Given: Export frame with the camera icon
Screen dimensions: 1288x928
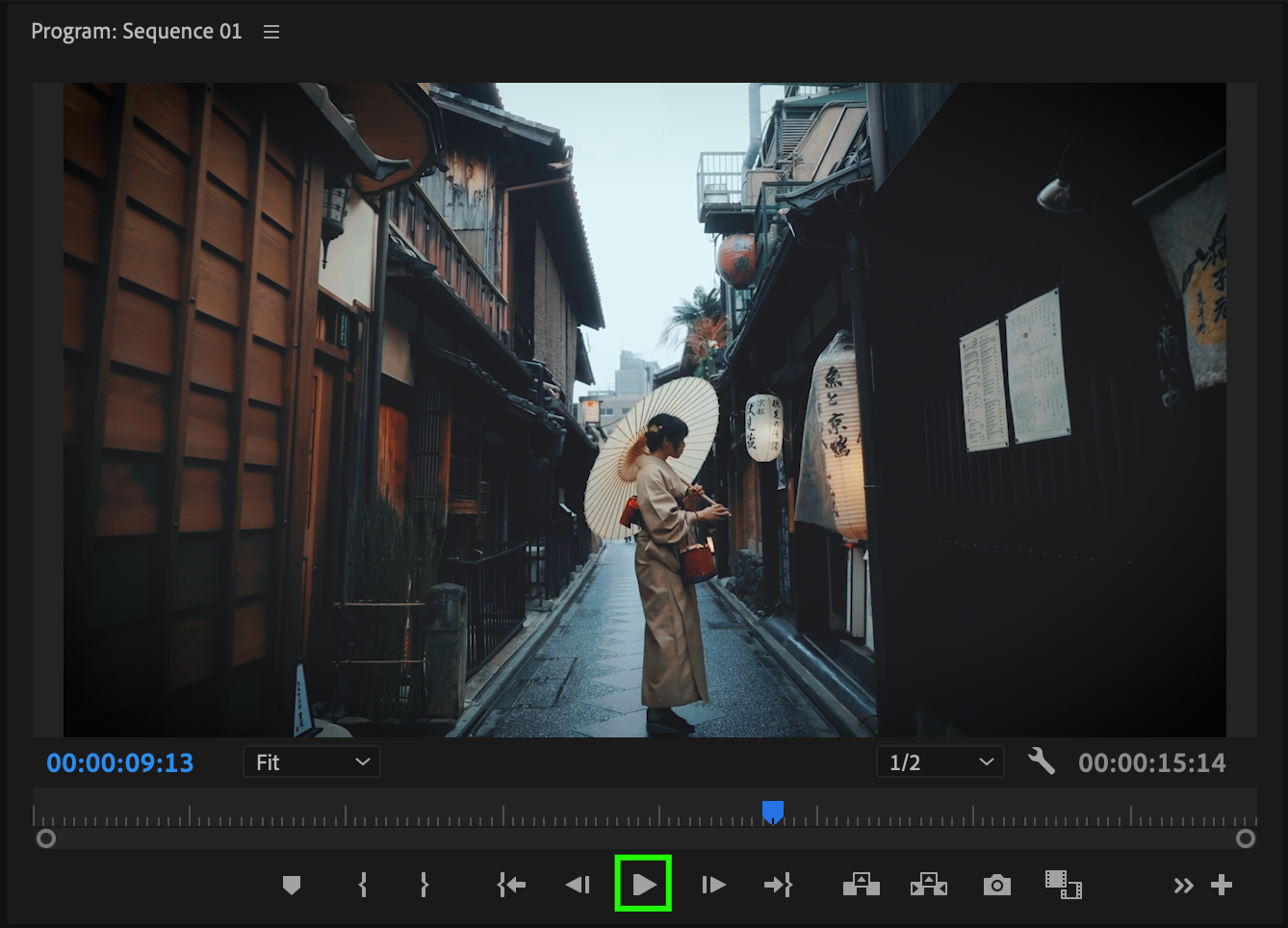Looking at the screenshot, I should coord(996,885).
